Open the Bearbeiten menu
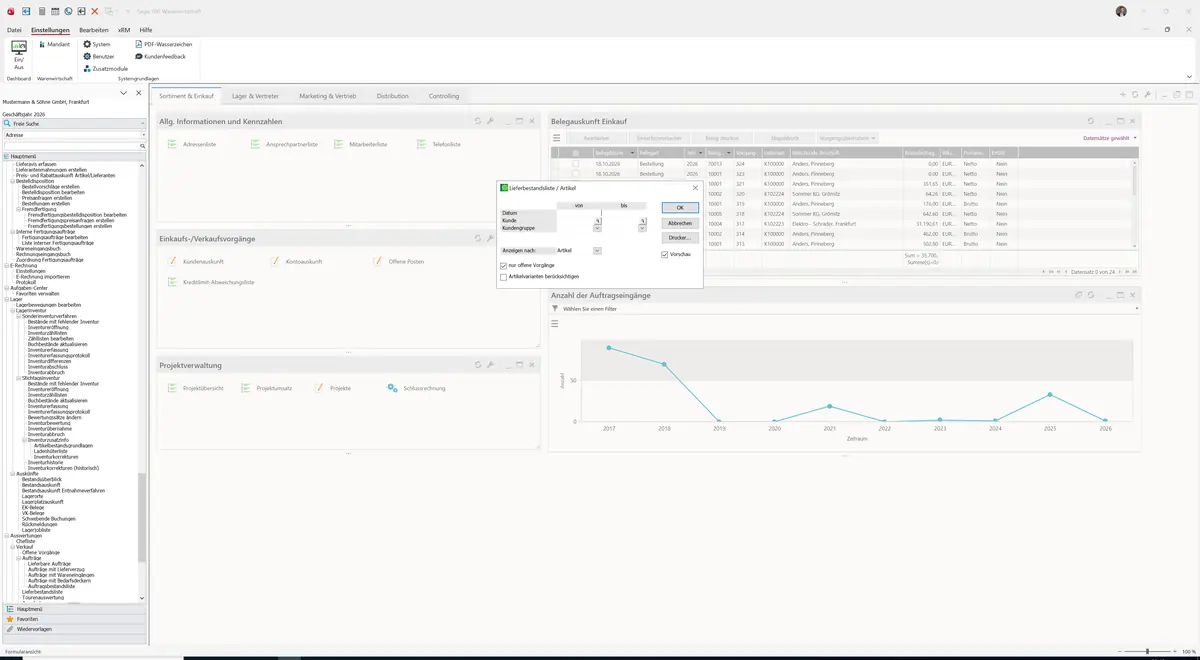Screen dimensions: 1200x660 click(x=94, y=30)
